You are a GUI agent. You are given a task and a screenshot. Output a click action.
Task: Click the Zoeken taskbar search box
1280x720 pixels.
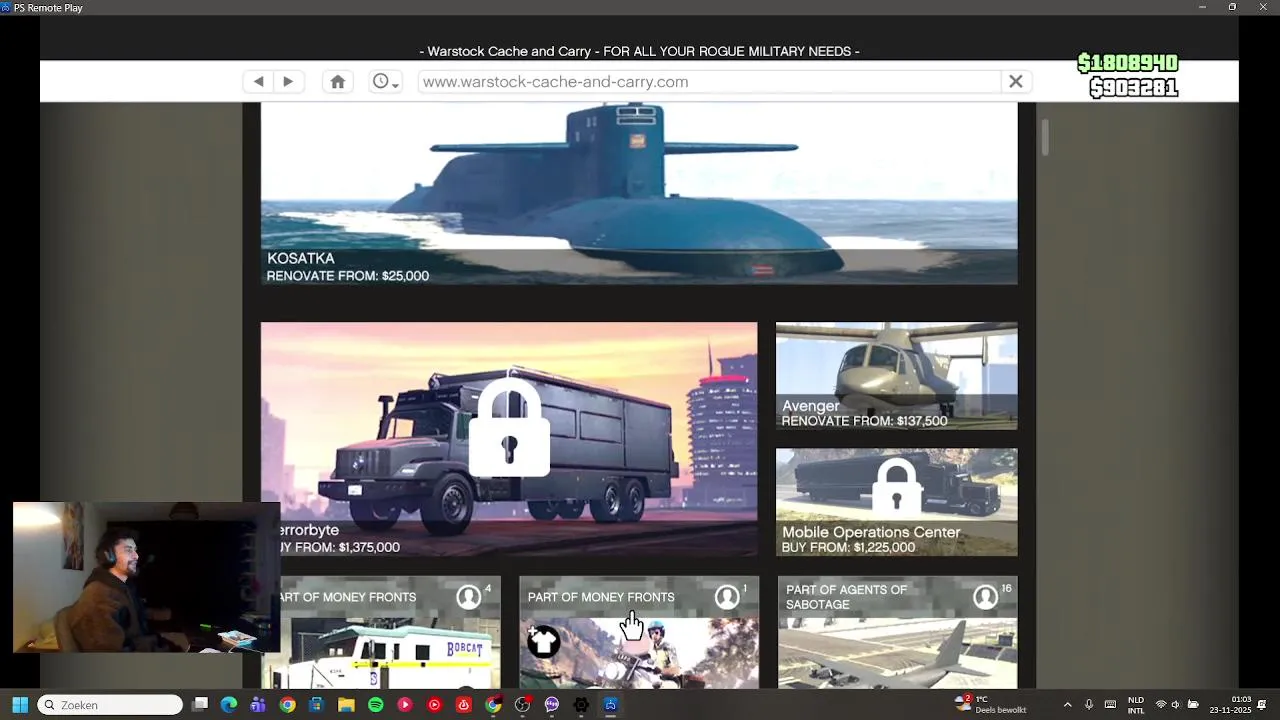tap(110, 705)
